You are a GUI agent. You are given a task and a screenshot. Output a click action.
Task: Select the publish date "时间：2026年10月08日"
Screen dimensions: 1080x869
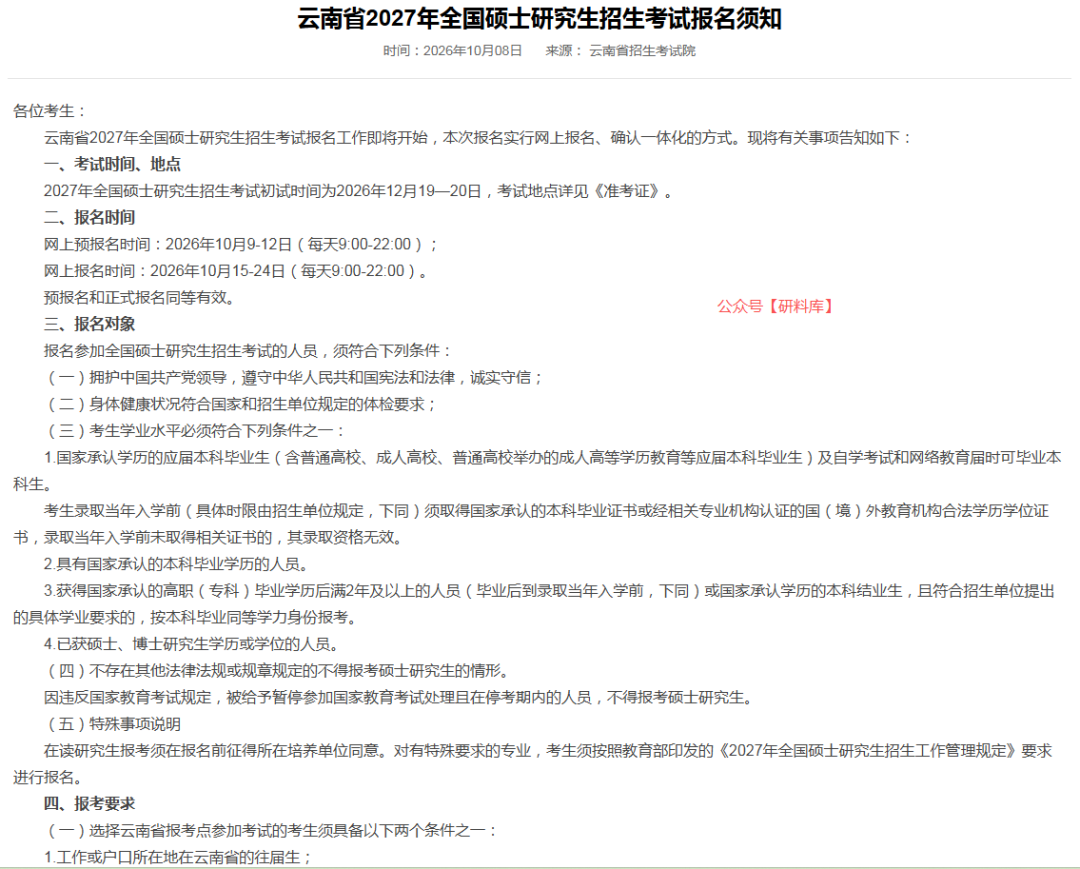coord(453,51)
